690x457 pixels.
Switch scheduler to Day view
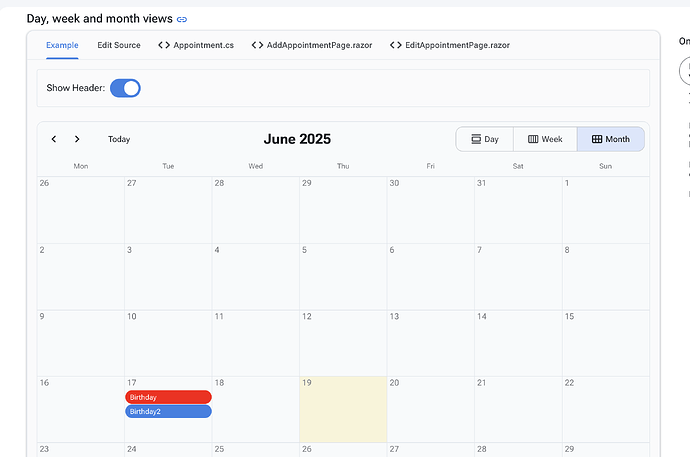point(484,139)
